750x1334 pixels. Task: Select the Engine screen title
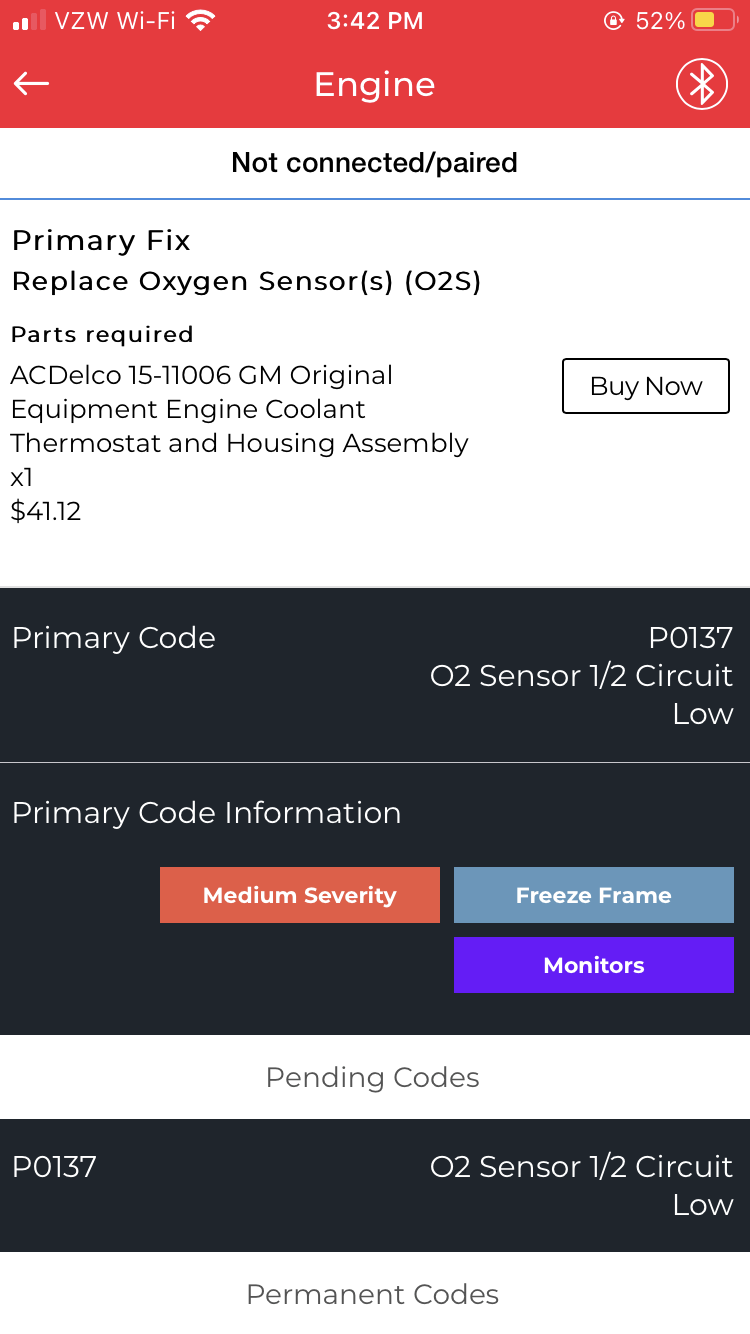[375, 84]
